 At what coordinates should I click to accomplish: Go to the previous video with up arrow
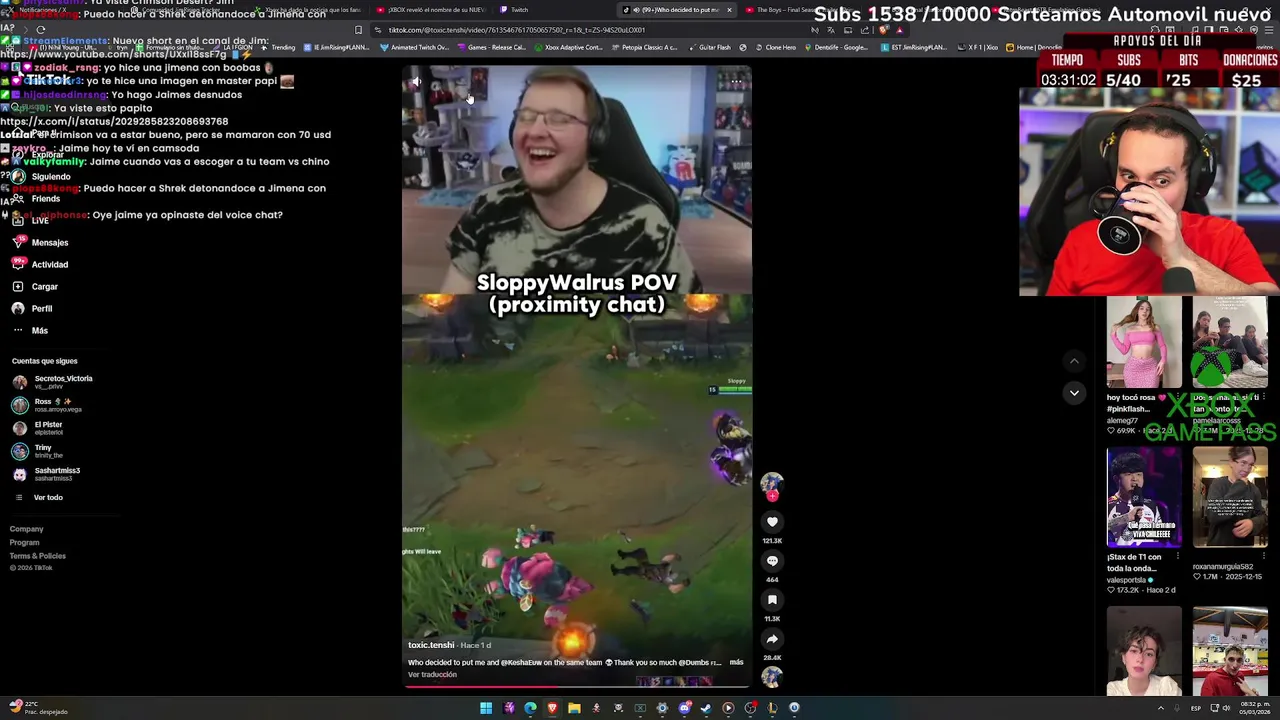coord(1074,361)
